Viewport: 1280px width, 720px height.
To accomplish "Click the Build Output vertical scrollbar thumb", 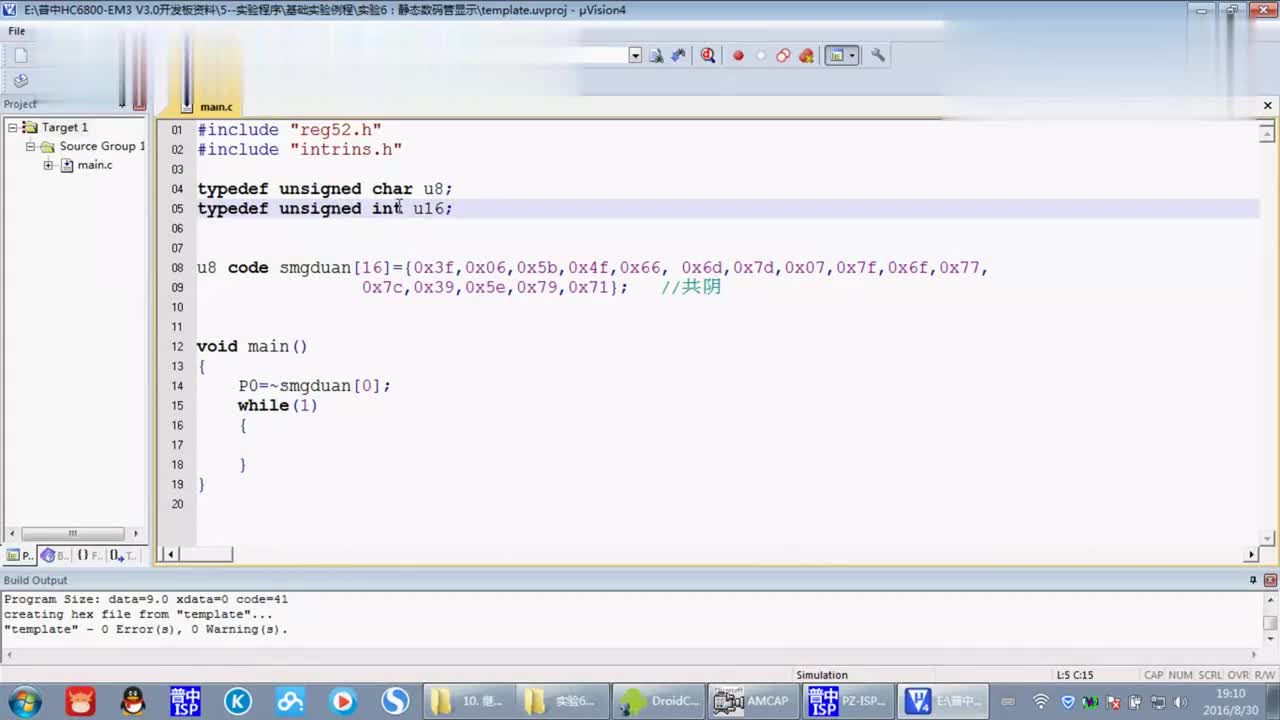I will (x=1270, y=623).
